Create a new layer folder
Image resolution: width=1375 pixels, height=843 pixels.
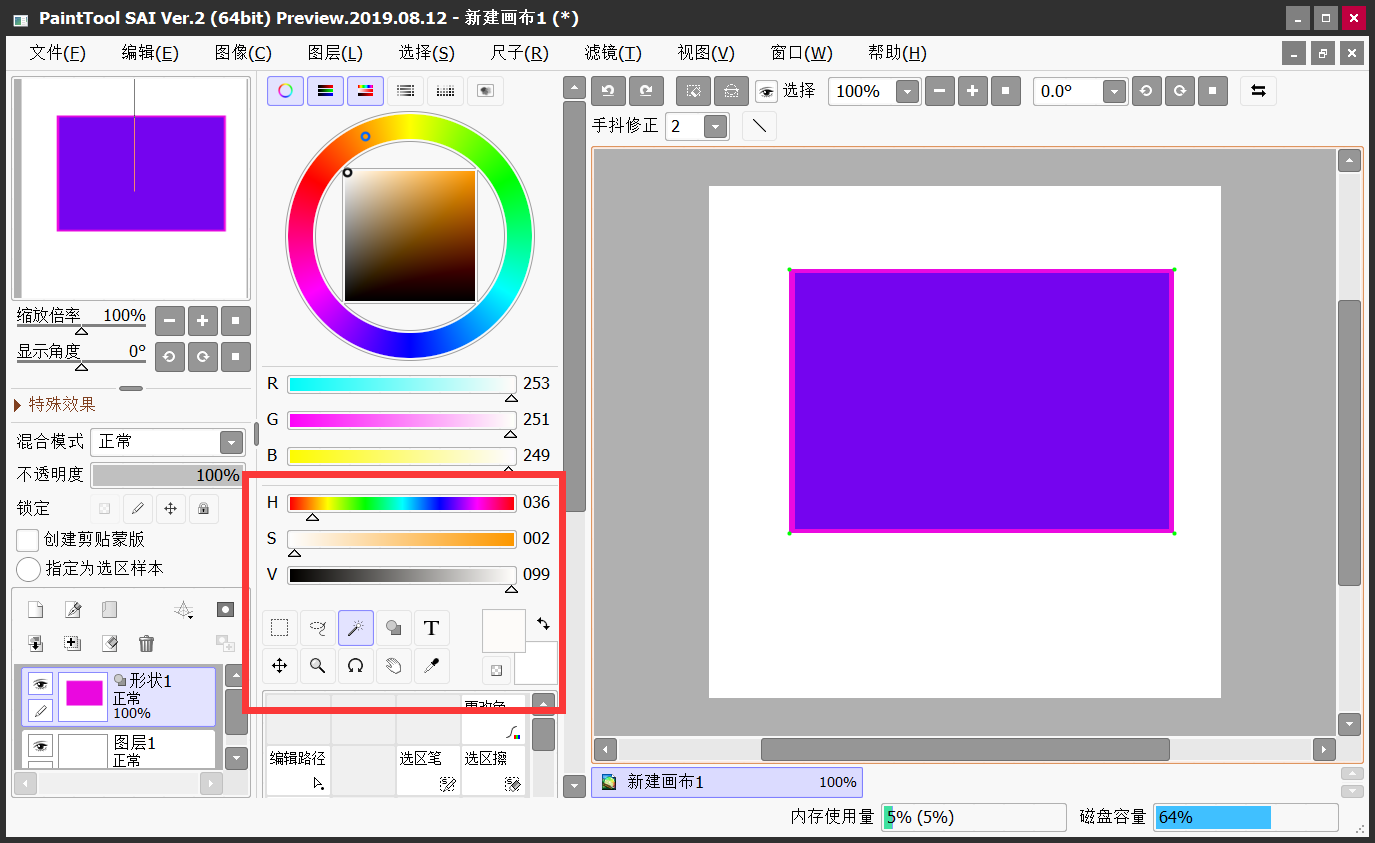109,610
